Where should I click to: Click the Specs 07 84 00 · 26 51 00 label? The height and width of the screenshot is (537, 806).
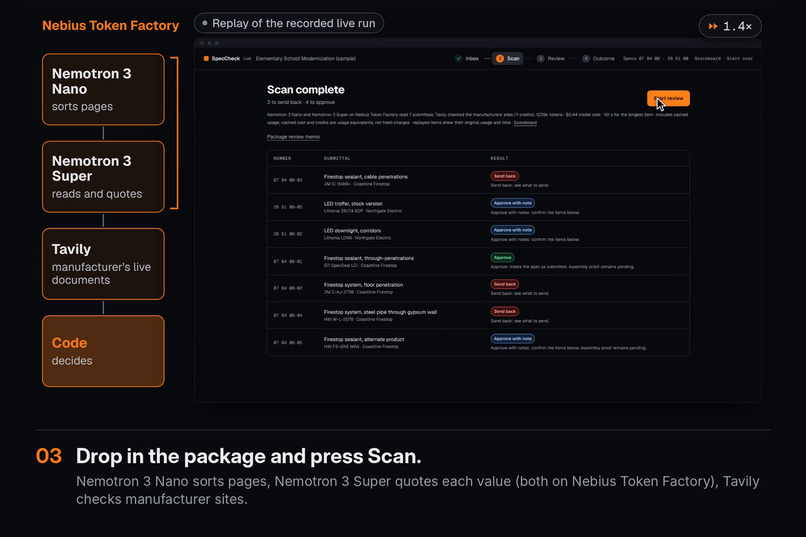[655, 59]
